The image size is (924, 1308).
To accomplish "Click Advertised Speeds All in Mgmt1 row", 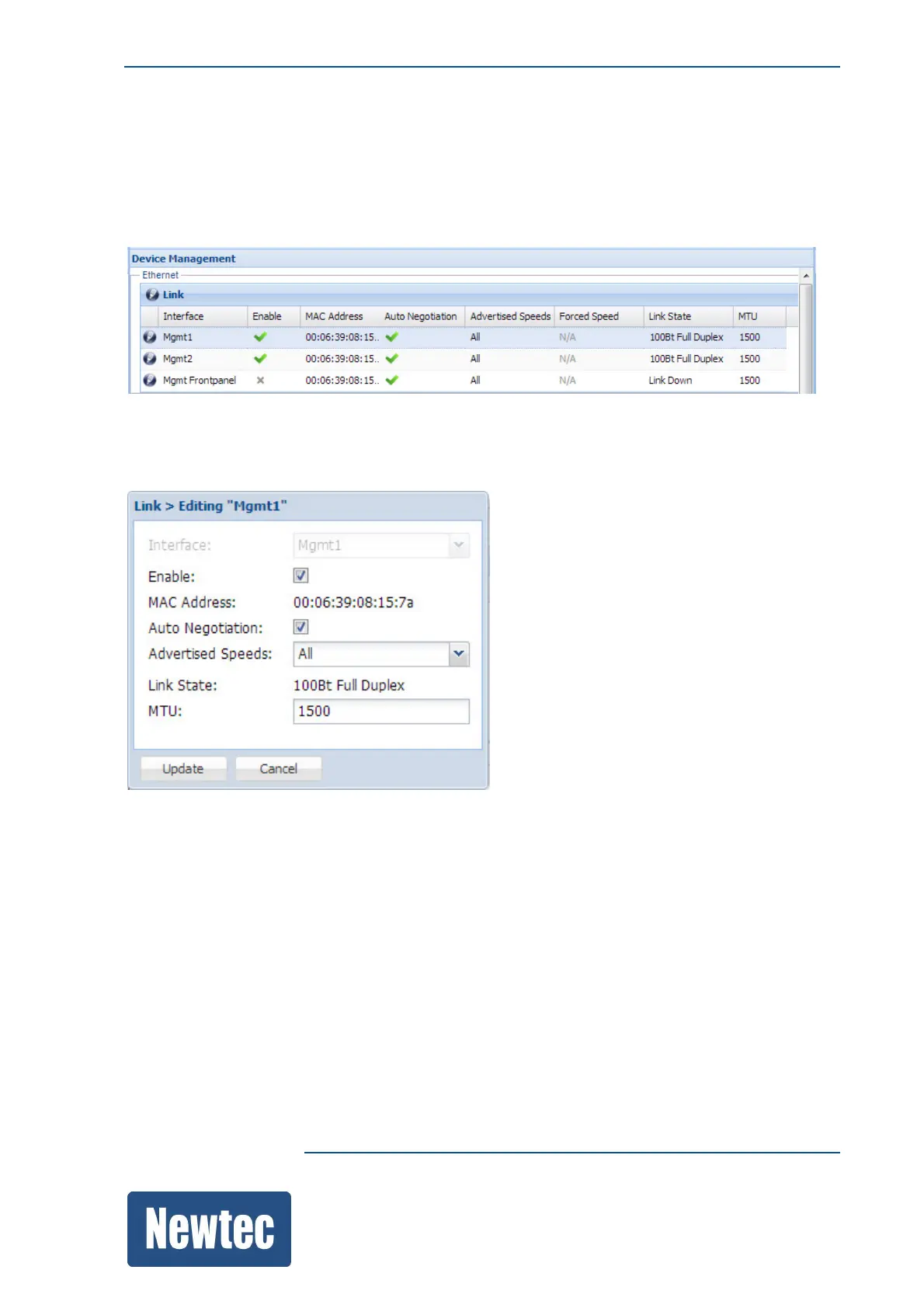I will click(475, 337).
